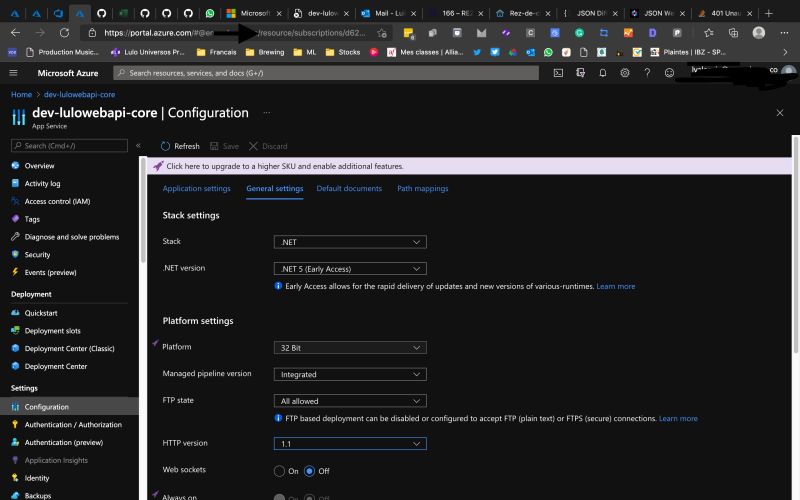Open Security in the sidebar
Screen dimensions: 800x500
pyautogui.click(x=37, y=255)
